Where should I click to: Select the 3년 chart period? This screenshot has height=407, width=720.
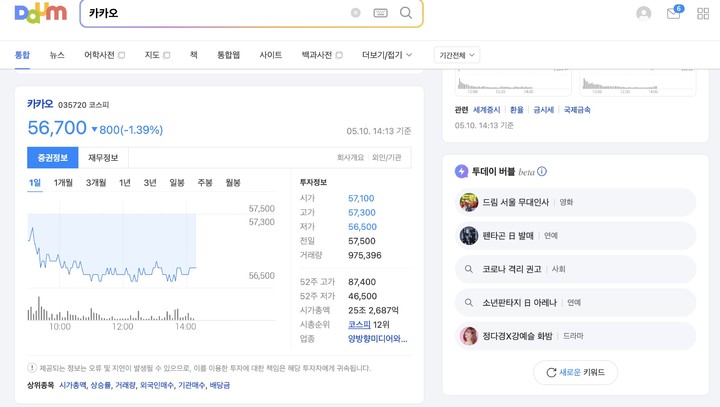(150, 183)
